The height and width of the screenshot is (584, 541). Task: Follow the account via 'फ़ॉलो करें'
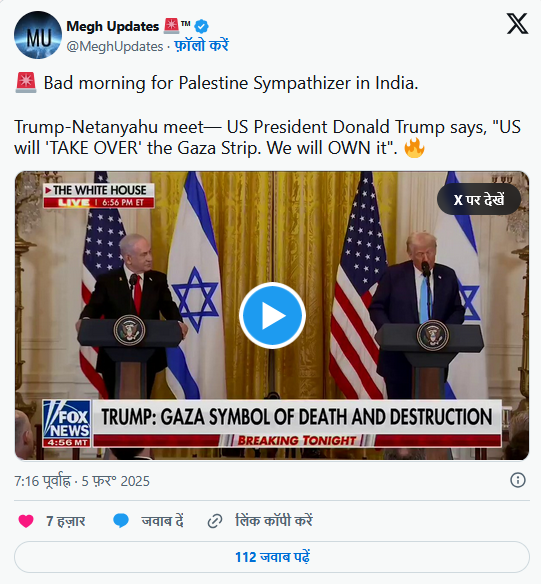click(x=201, y=46)
